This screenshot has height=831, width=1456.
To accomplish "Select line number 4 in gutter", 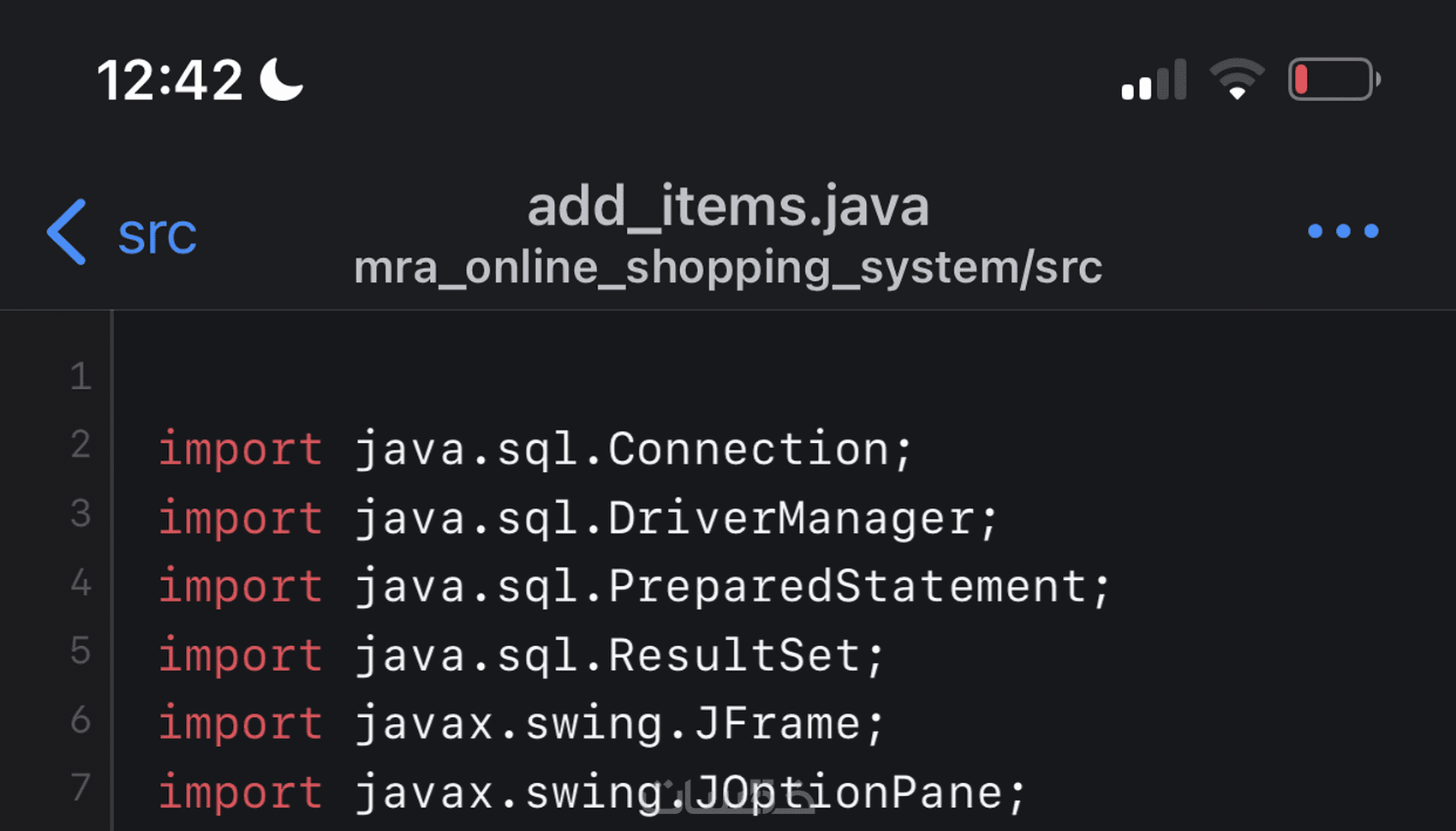I will 81,583.
